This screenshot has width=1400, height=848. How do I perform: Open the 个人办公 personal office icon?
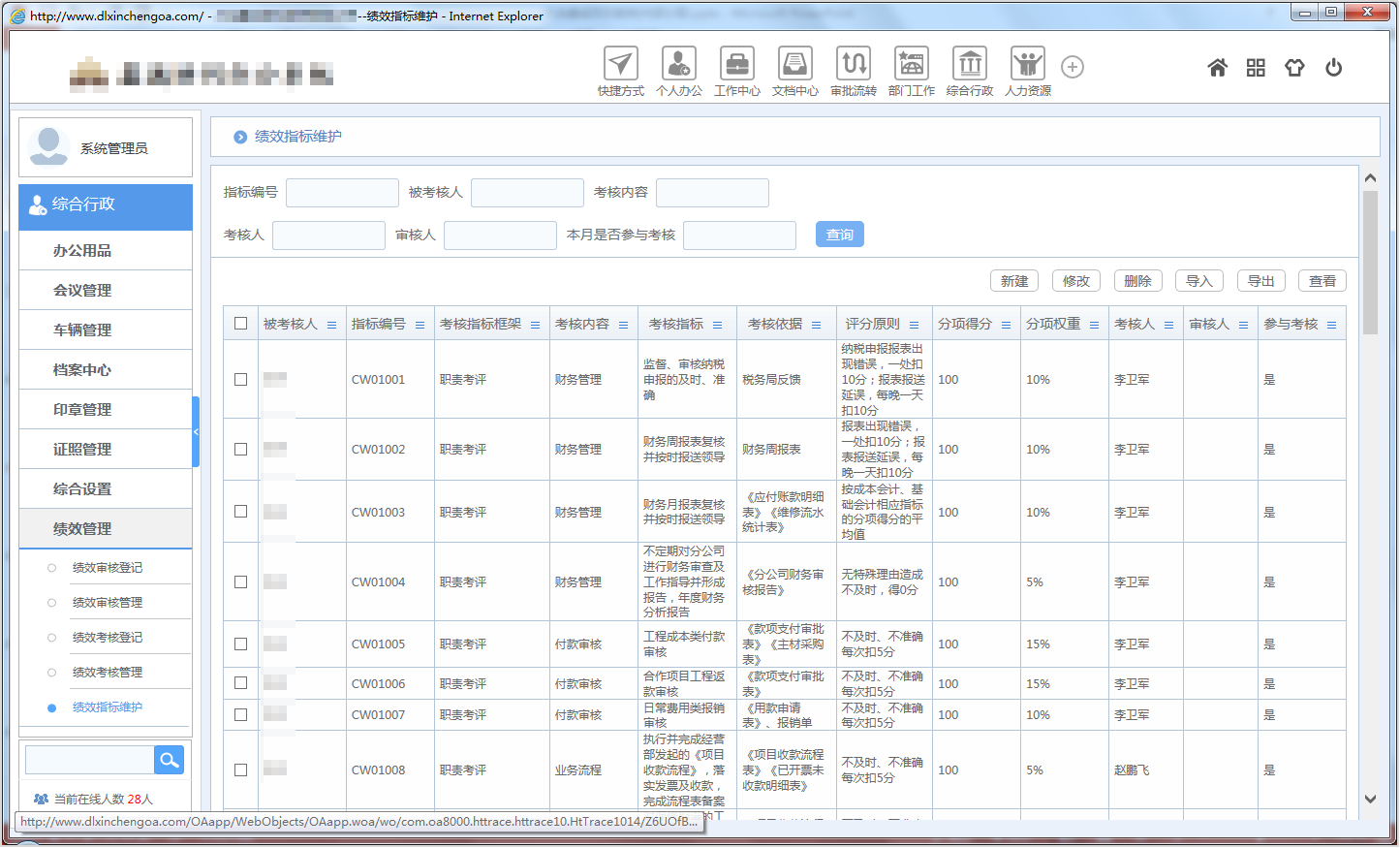(x=678, y=65)
